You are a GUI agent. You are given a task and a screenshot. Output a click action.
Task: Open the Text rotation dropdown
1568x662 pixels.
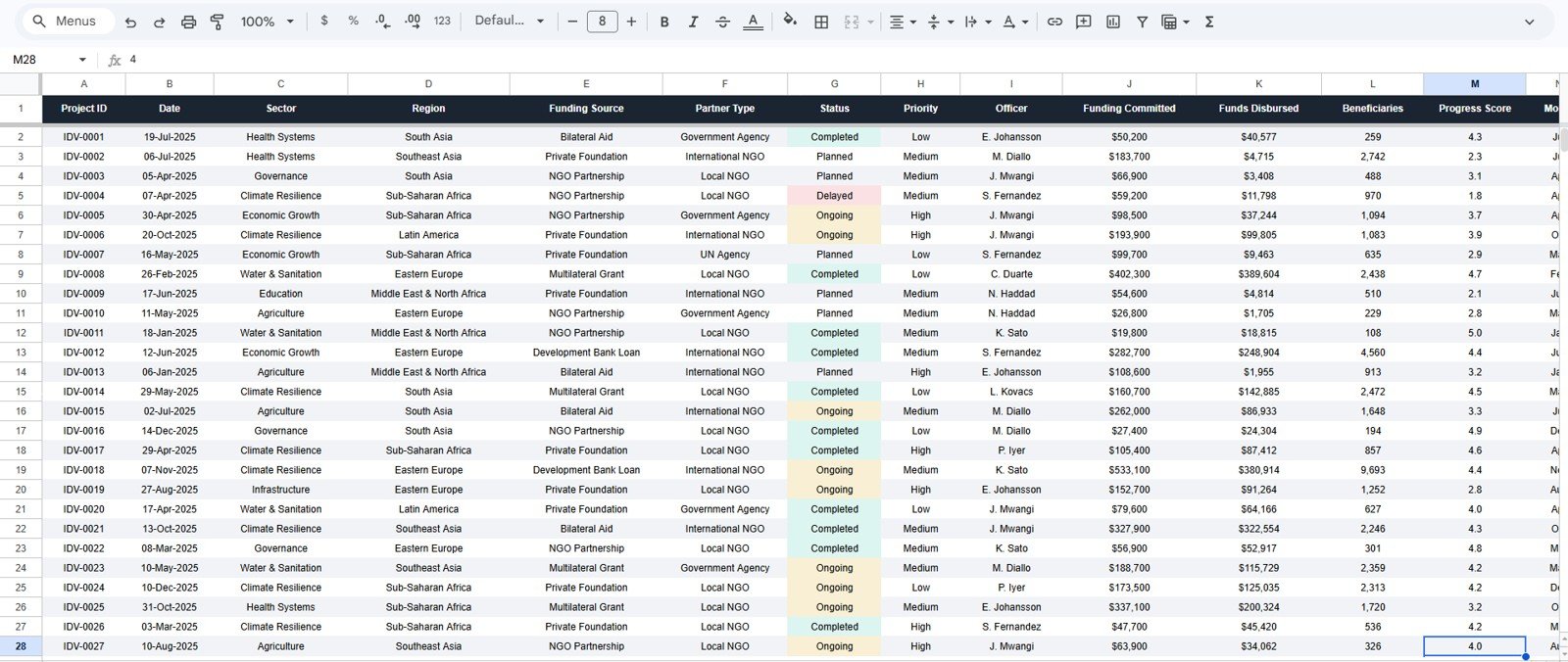[x=1014, y=22]
